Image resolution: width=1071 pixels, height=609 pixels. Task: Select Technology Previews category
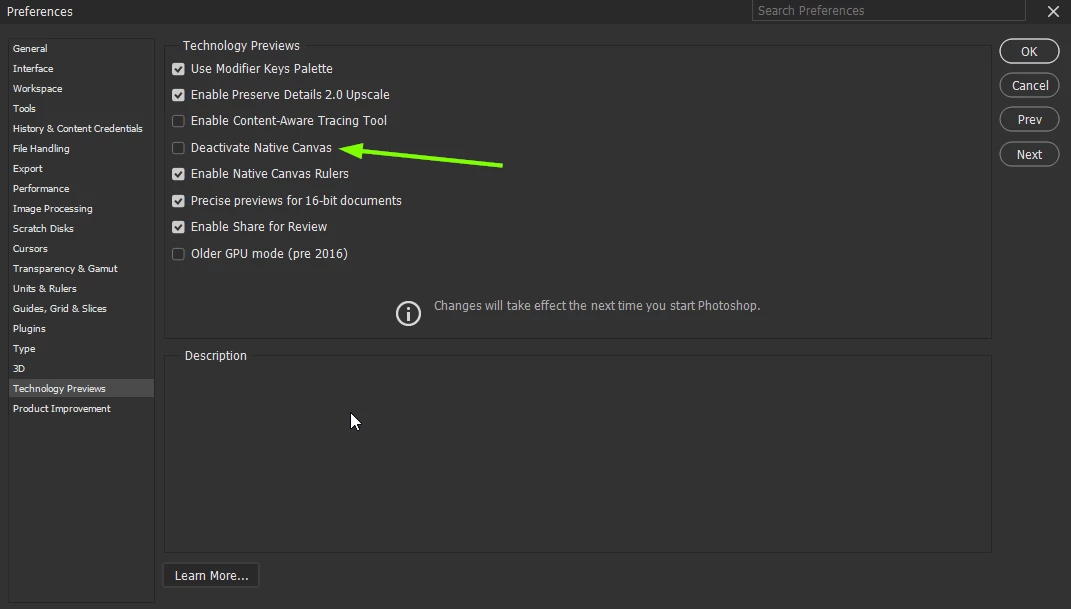coord(81,388)
